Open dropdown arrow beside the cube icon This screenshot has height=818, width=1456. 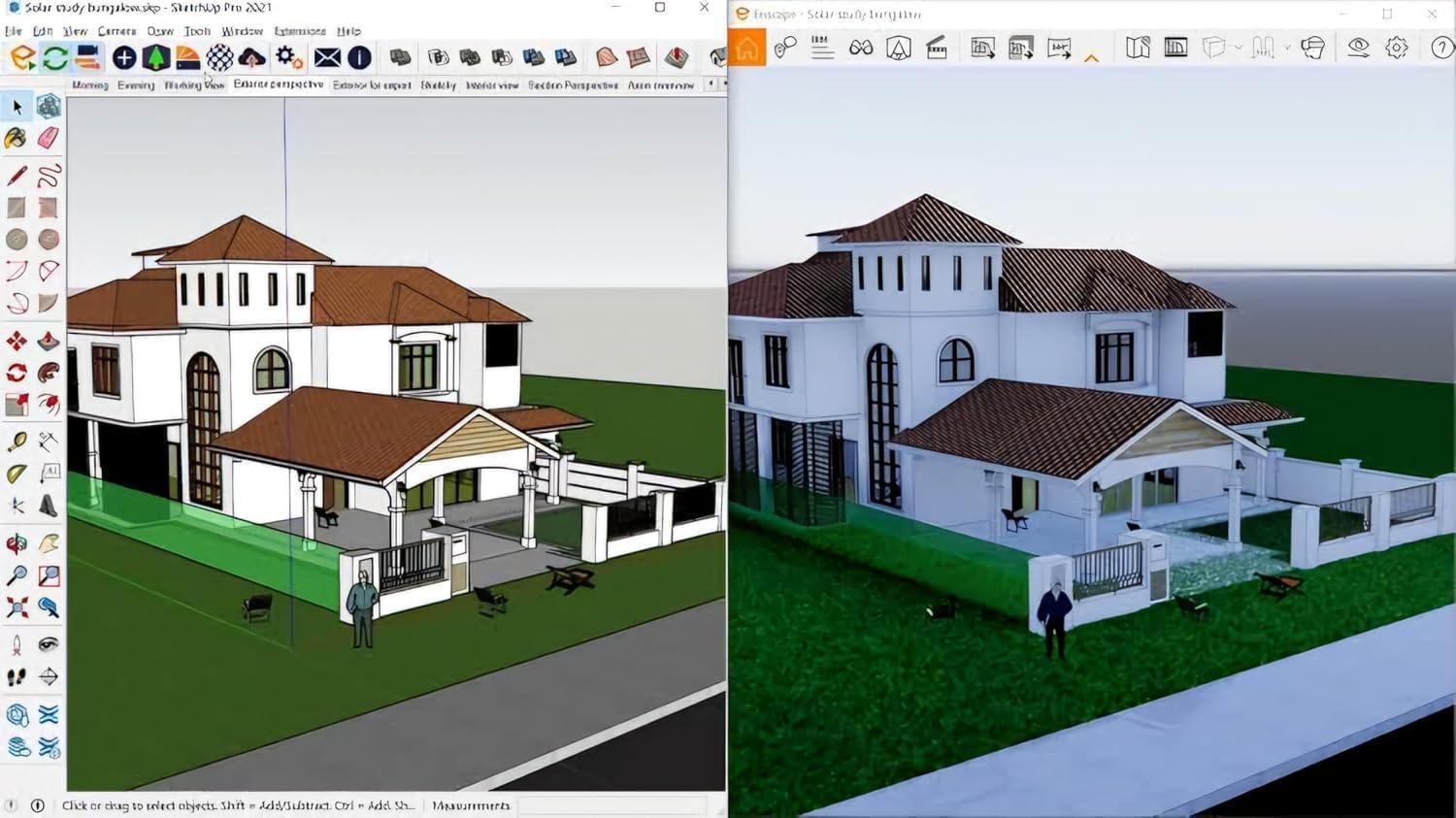1238,48
